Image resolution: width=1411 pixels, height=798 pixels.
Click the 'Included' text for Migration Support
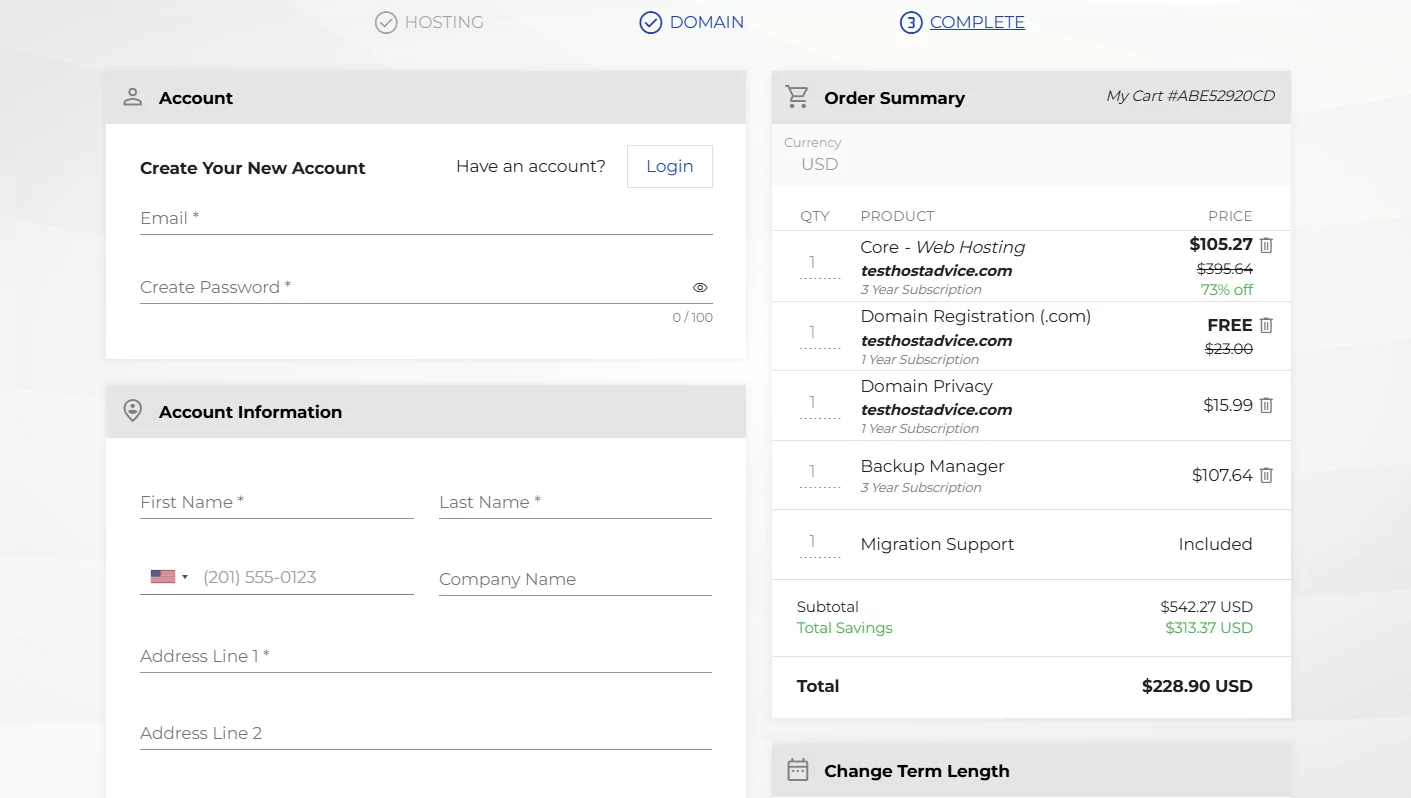coord(1215,544)
